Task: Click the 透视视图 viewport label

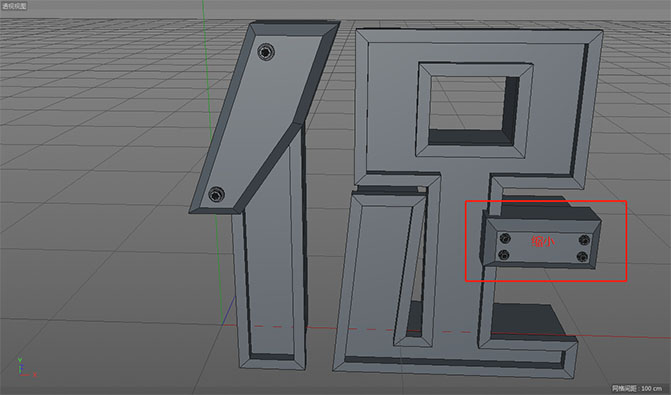Action: coord(14,6)
